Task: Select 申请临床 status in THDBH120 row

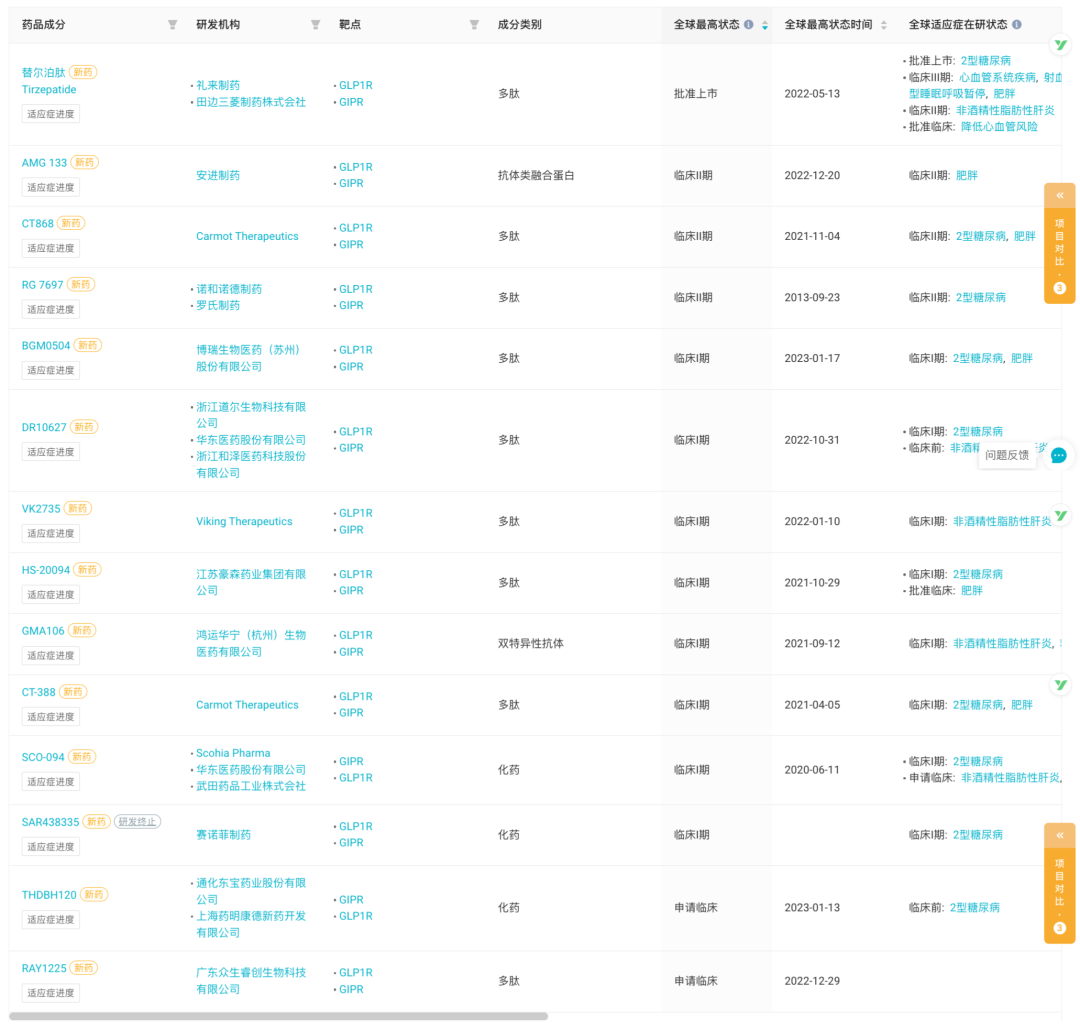Action: click(x=695, y=908)
